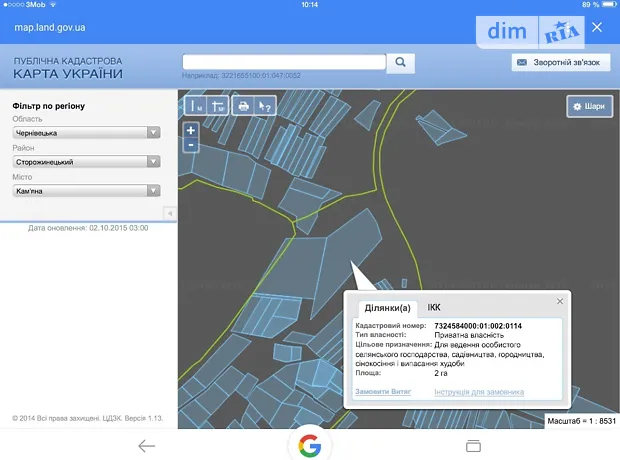Open the Район dropdown list

pyautogui.click(x=86, y=161)
